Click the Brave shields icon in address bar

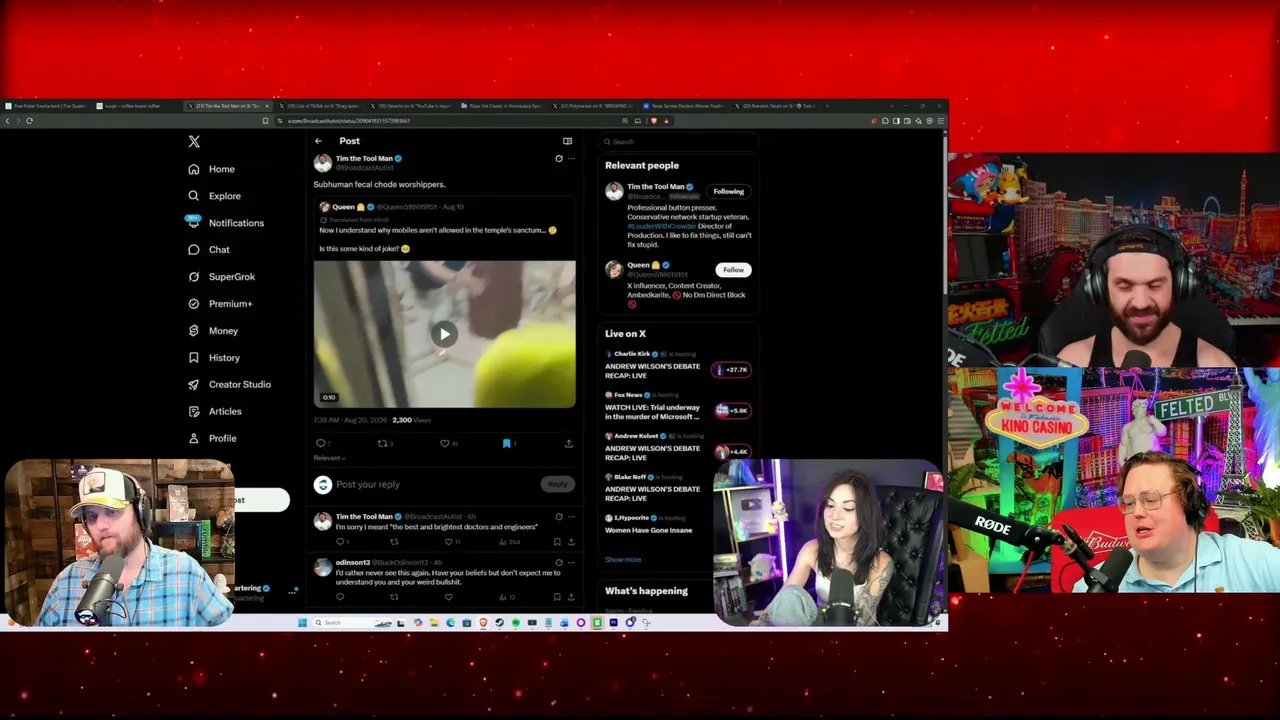pos(654,121)
